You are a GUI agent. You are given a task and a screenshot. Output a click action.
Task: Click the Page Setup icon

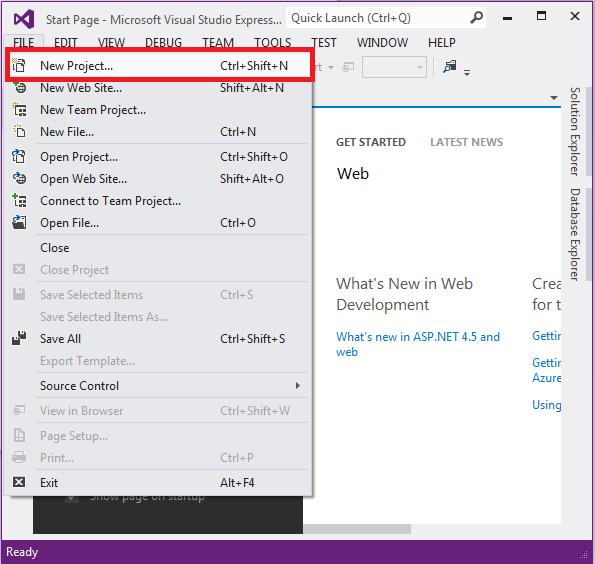pos(19,435)
